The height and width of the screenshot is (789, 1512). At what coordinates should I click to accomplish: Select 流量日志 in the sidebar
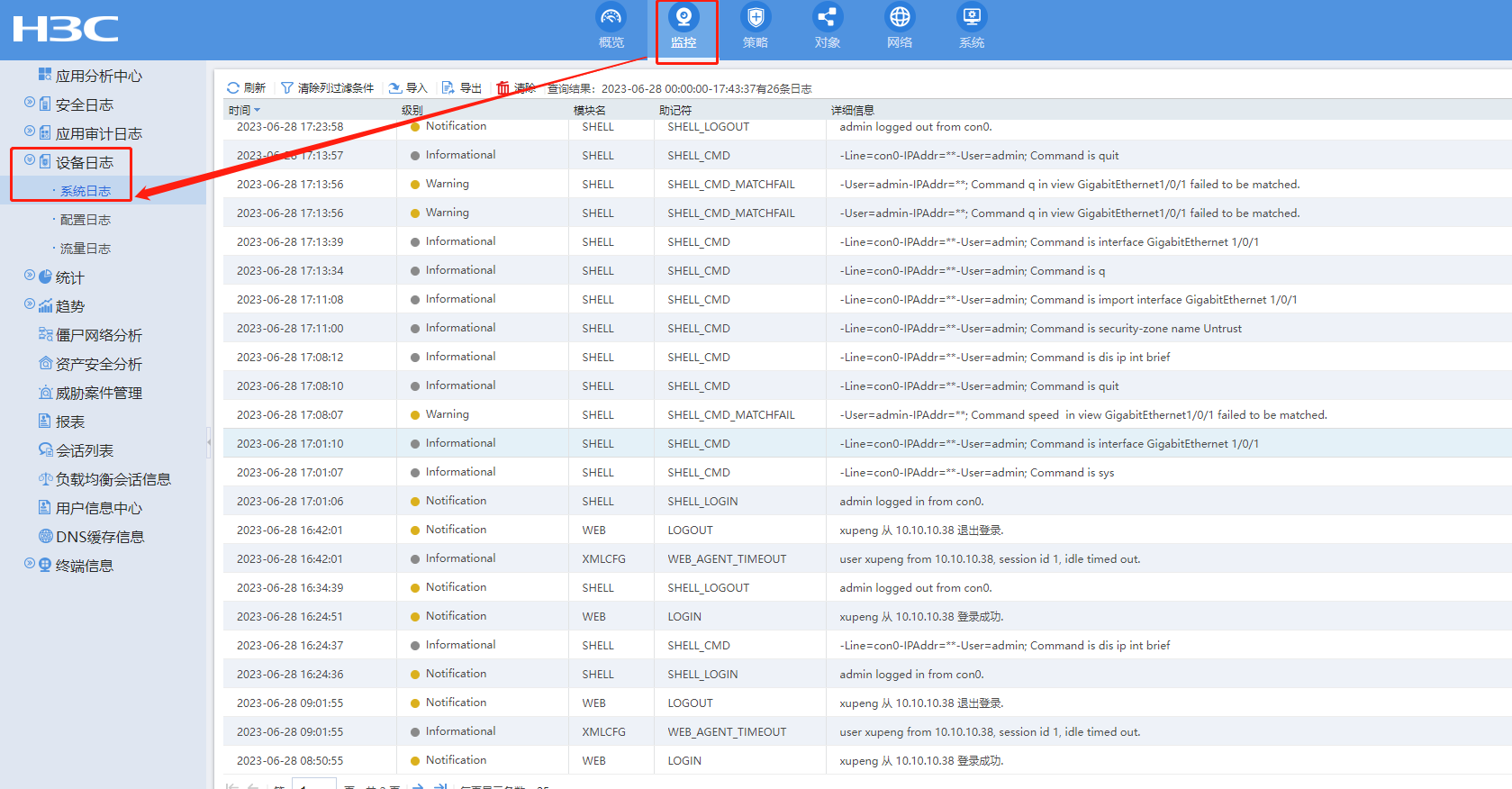point(86,249)
